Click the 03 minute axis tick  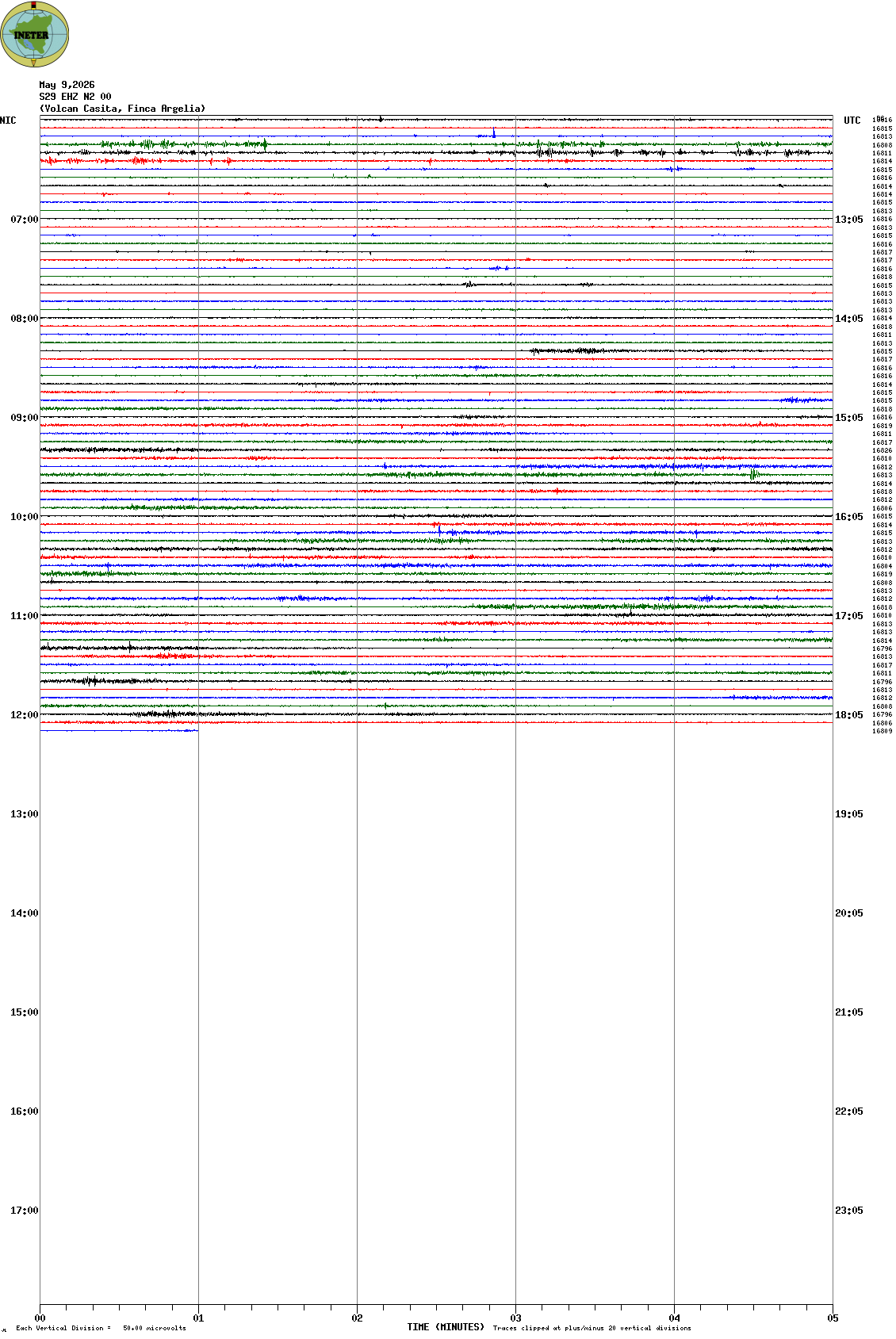(516, 1318)
